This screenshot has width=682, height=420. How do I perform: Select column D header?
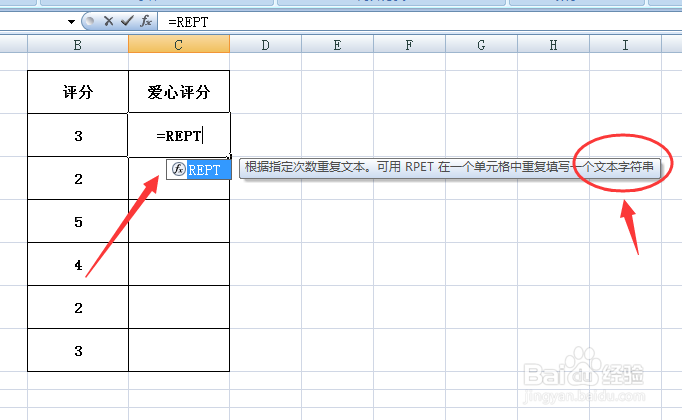tap(265, 45)
